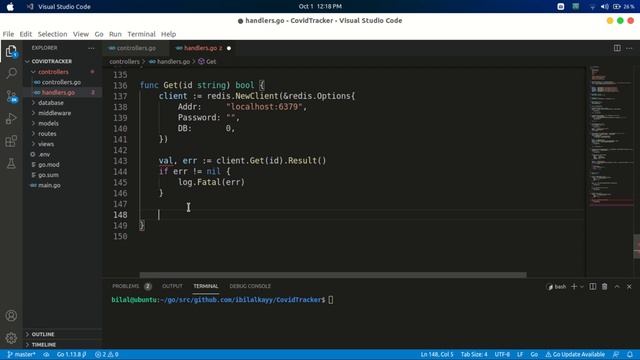Click Ln 148, Col 5 cursor position
Viewport: 640px width, 360px height.
[437, 354]
